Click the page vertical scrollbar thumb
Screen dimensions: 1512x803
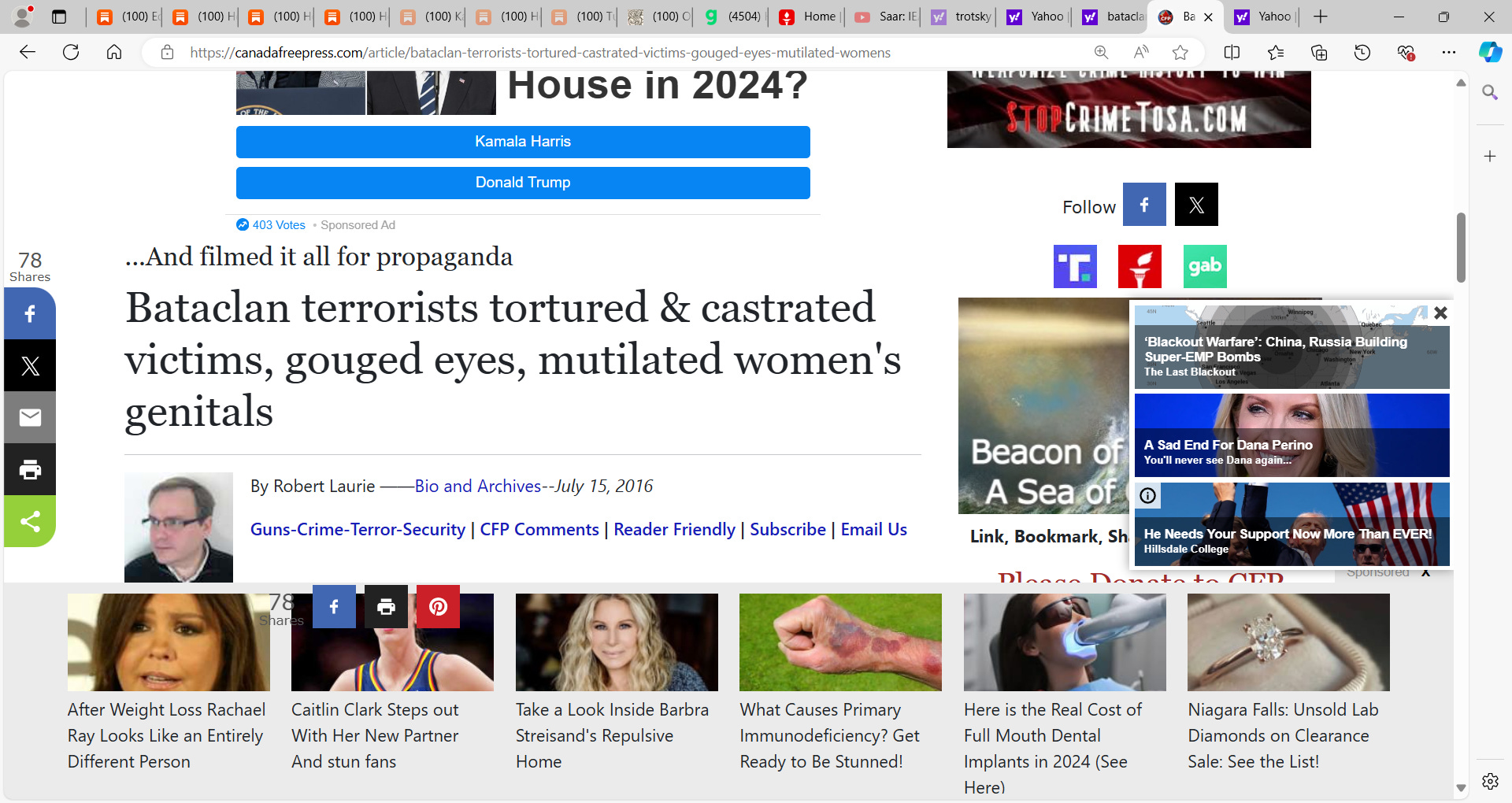tap(1461, 247)
